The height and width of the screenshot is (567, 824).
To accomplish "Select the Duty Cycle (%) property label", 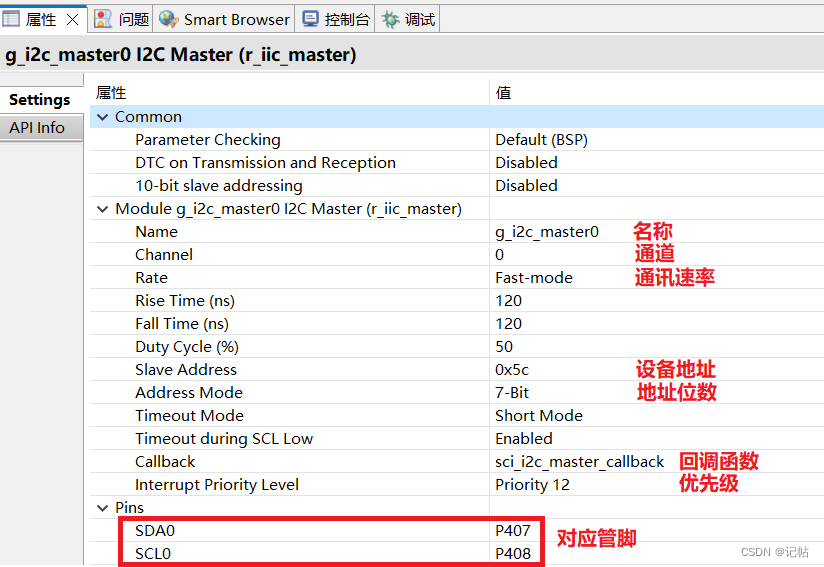I will pos(187,347).
